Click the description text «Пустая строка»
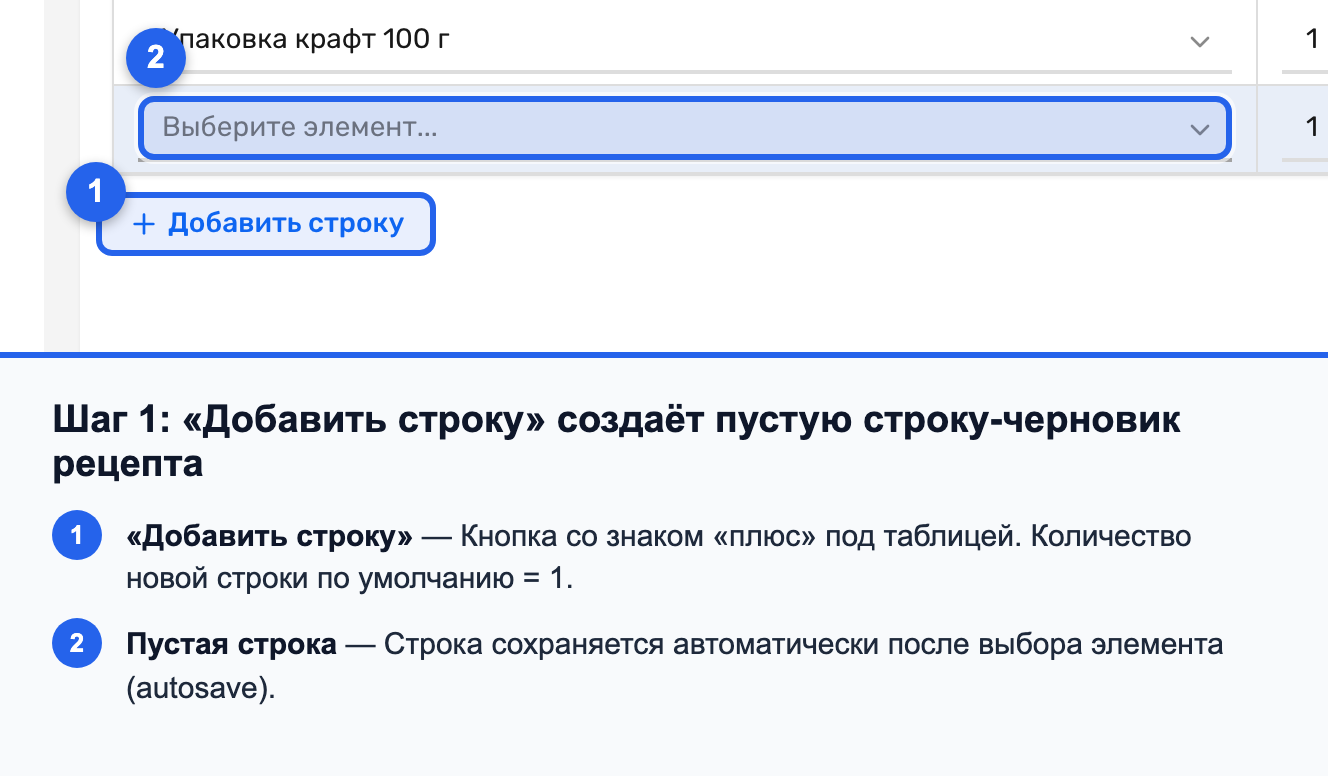This screenshot has height=776, width=1328. pos(231,645)
